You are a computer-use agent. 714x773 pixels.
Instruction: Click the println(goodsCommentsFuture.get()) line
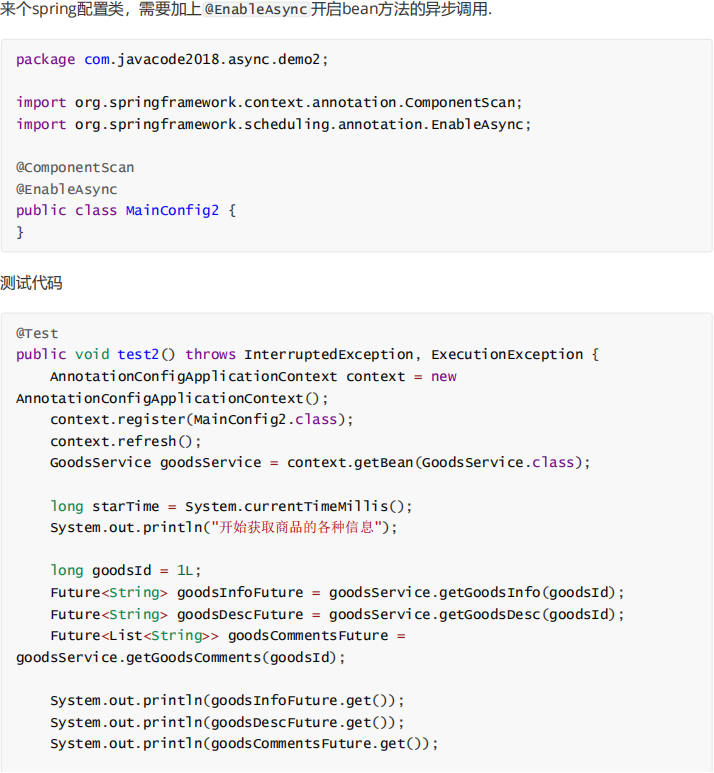pos(244,744)
